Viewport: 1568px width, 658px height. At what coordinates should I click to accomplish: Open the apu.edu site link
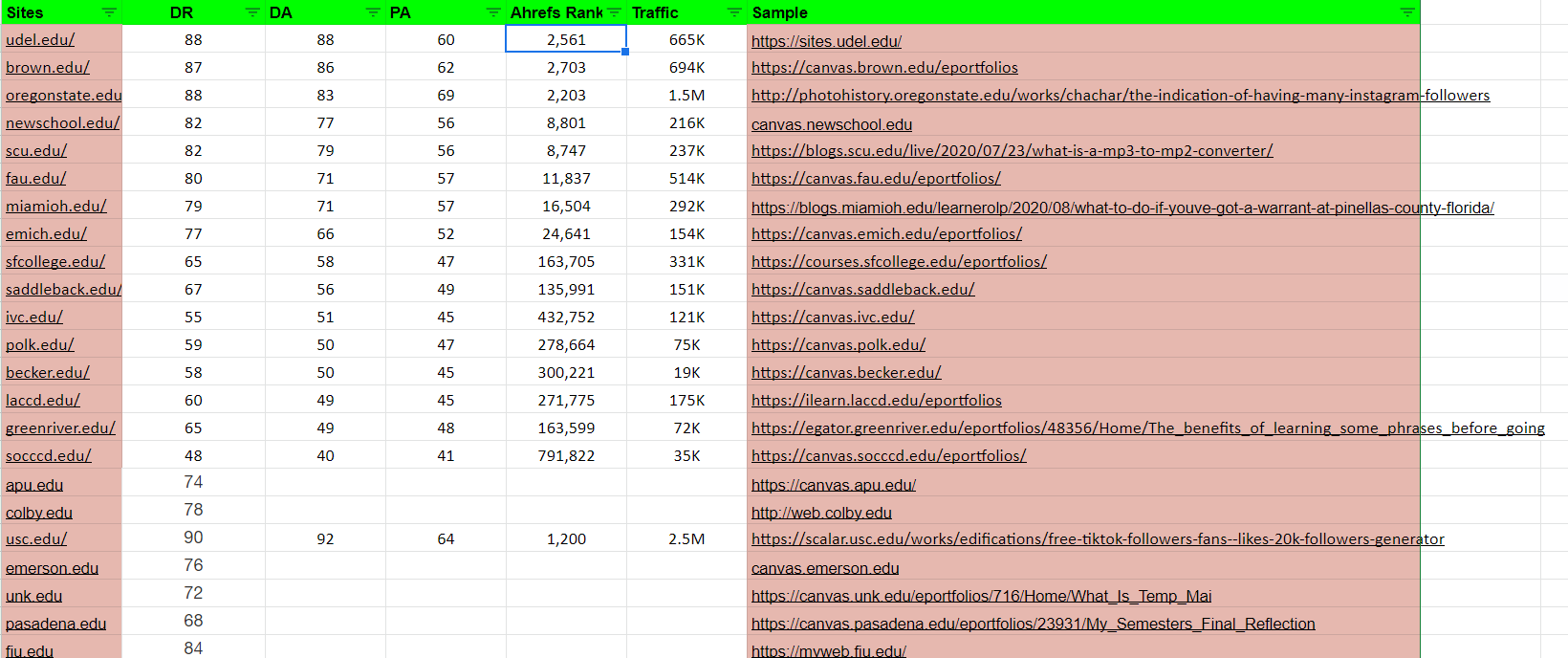pyautogui.click(x=34, y=486)
